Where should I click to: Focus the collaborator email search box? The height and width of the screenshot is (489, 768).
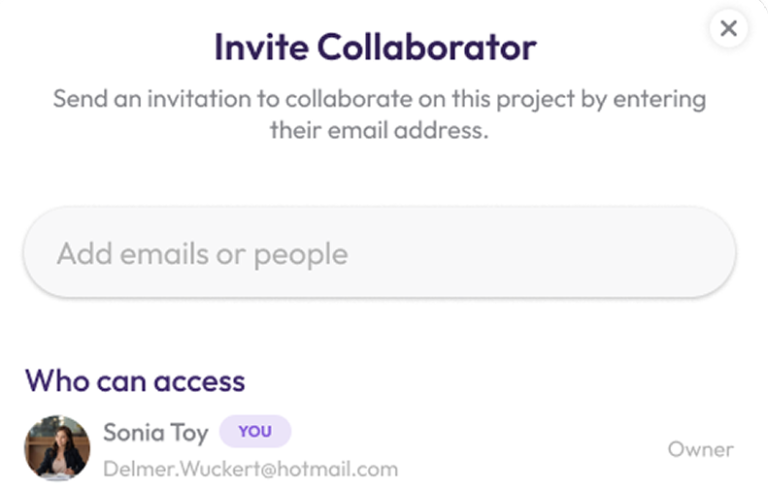point(380,252)
